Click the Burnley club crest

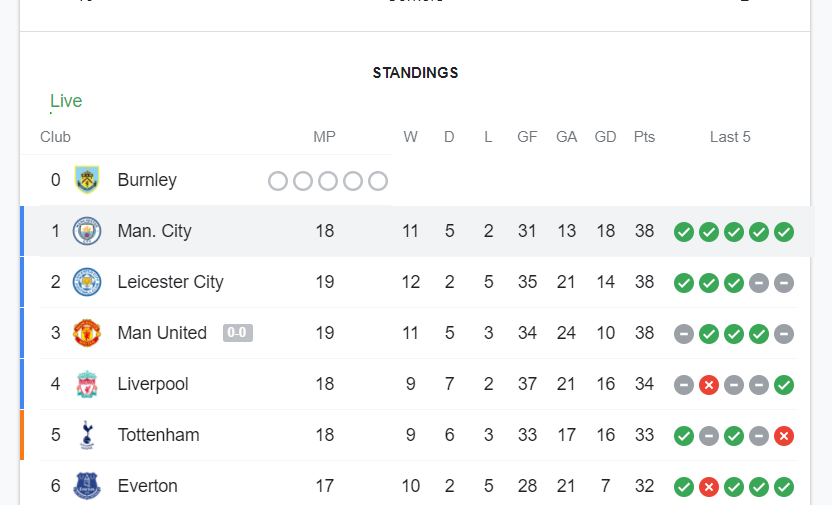[x=87, y=180]
